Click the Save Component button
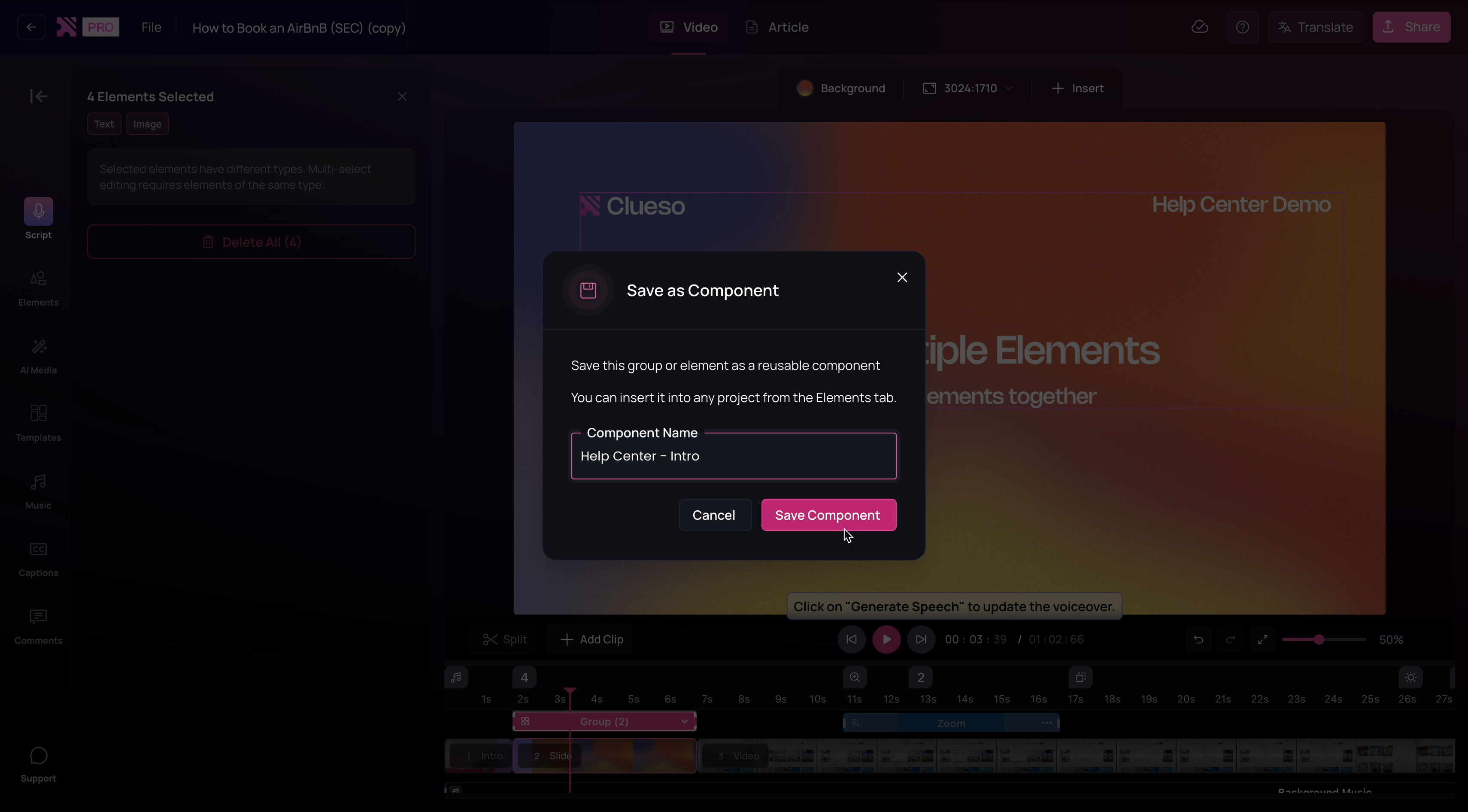The height and width of the screenshot is (812, 1468). pyautogui.click(x=828, y=515)
